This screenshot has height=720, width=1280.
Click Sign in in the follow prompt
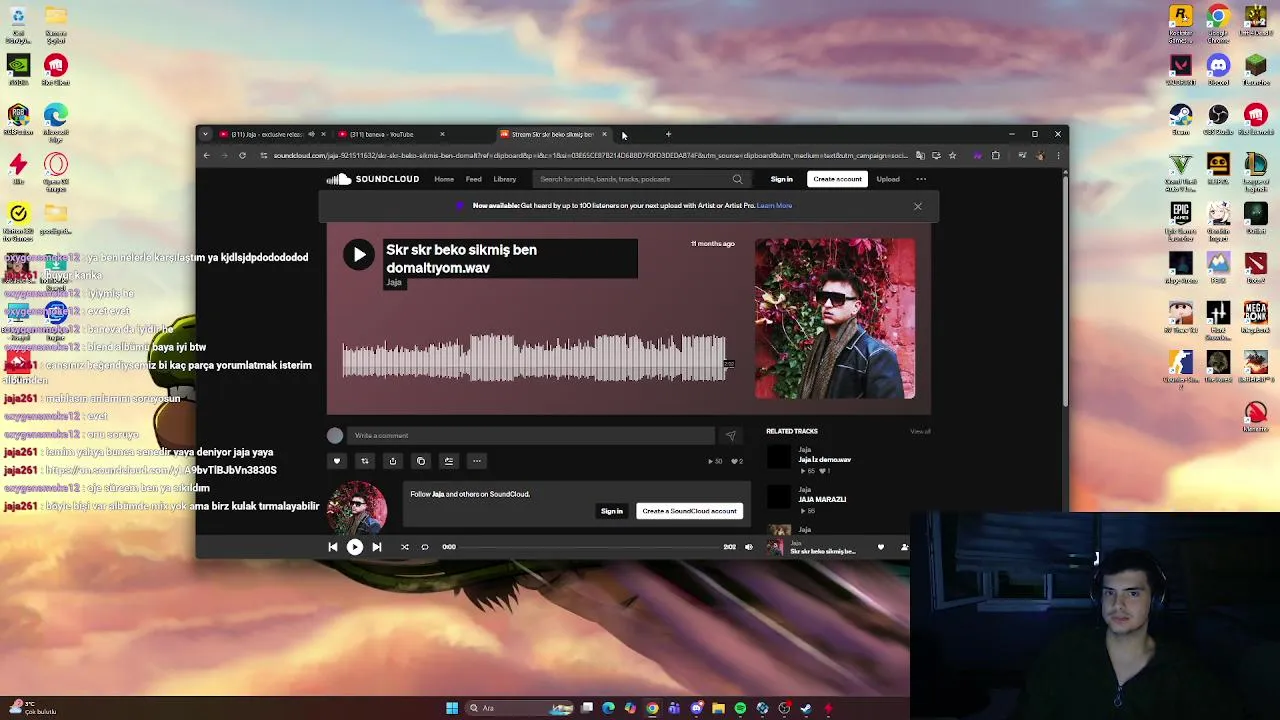point(612,511)
